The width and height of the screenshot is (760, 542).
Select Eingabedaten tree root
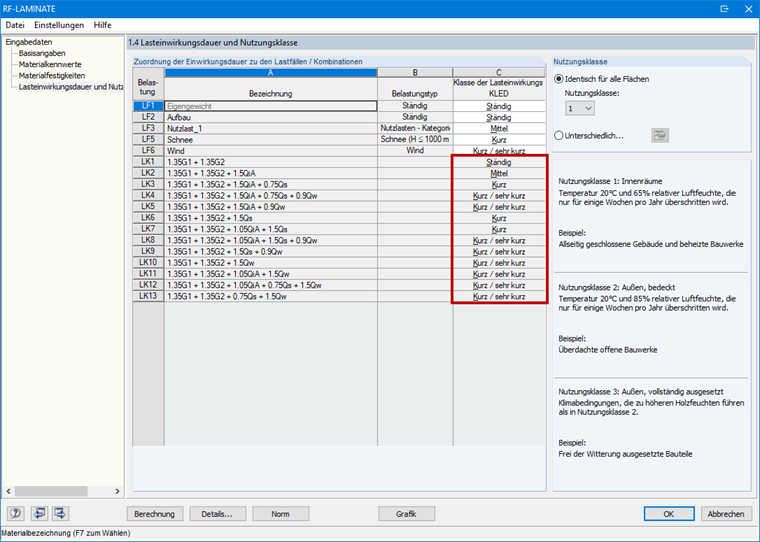coord(29,42)
